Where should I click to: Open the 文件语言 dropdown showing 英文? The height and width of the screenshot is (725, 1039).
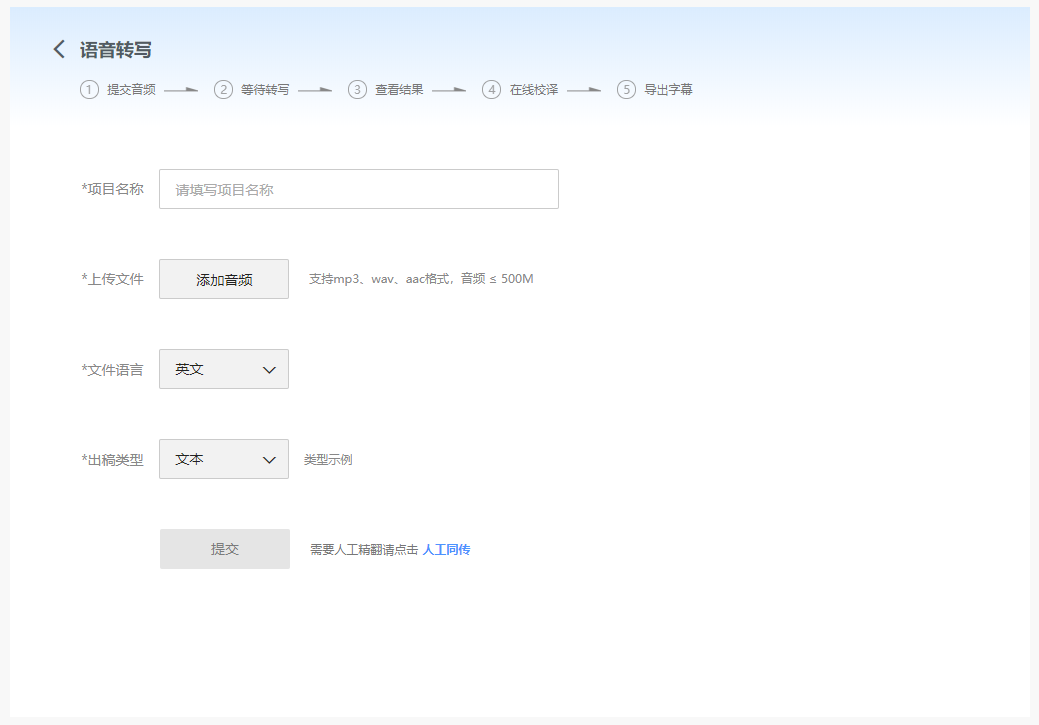(x=212, y=369)
